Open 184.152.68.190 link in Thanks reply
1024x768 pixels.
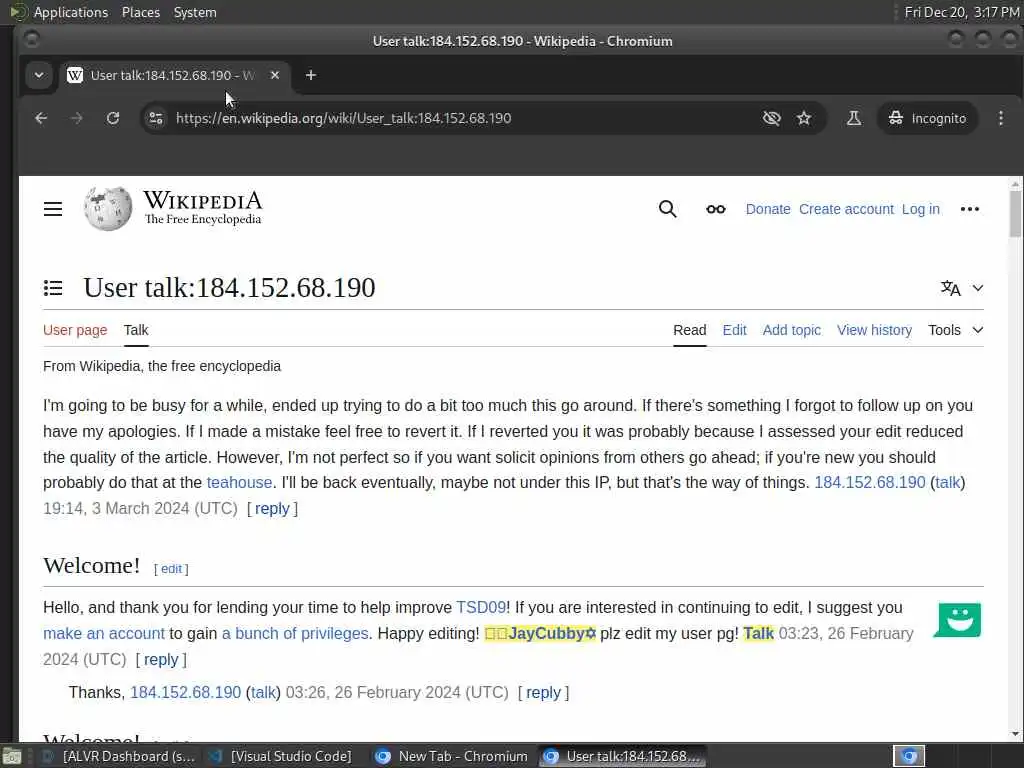pyautogui.click(x=185, y=692)
